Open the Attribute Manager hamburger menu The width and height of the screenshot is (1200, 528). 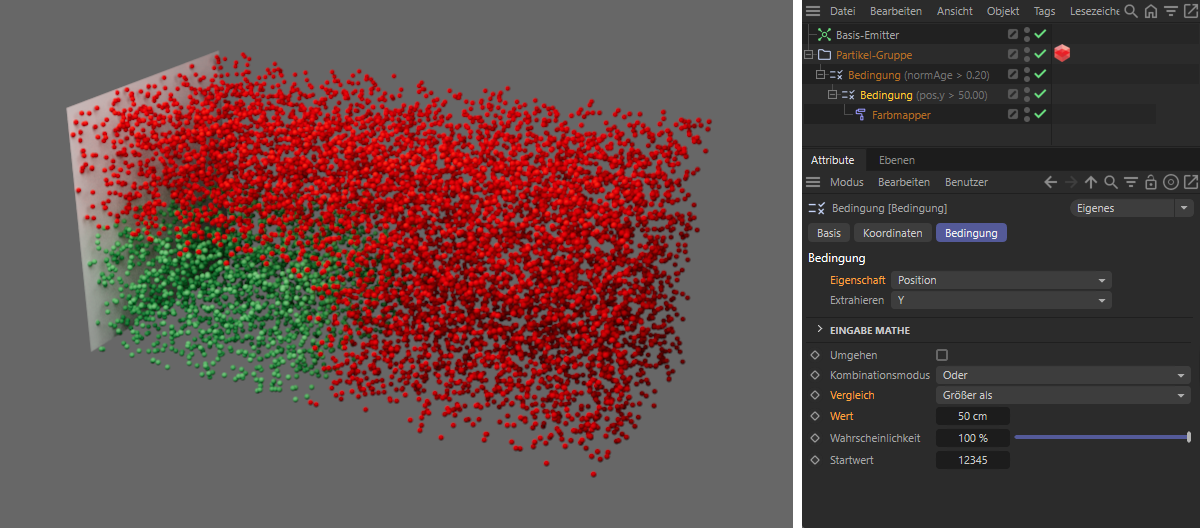(x=812, y=182)
